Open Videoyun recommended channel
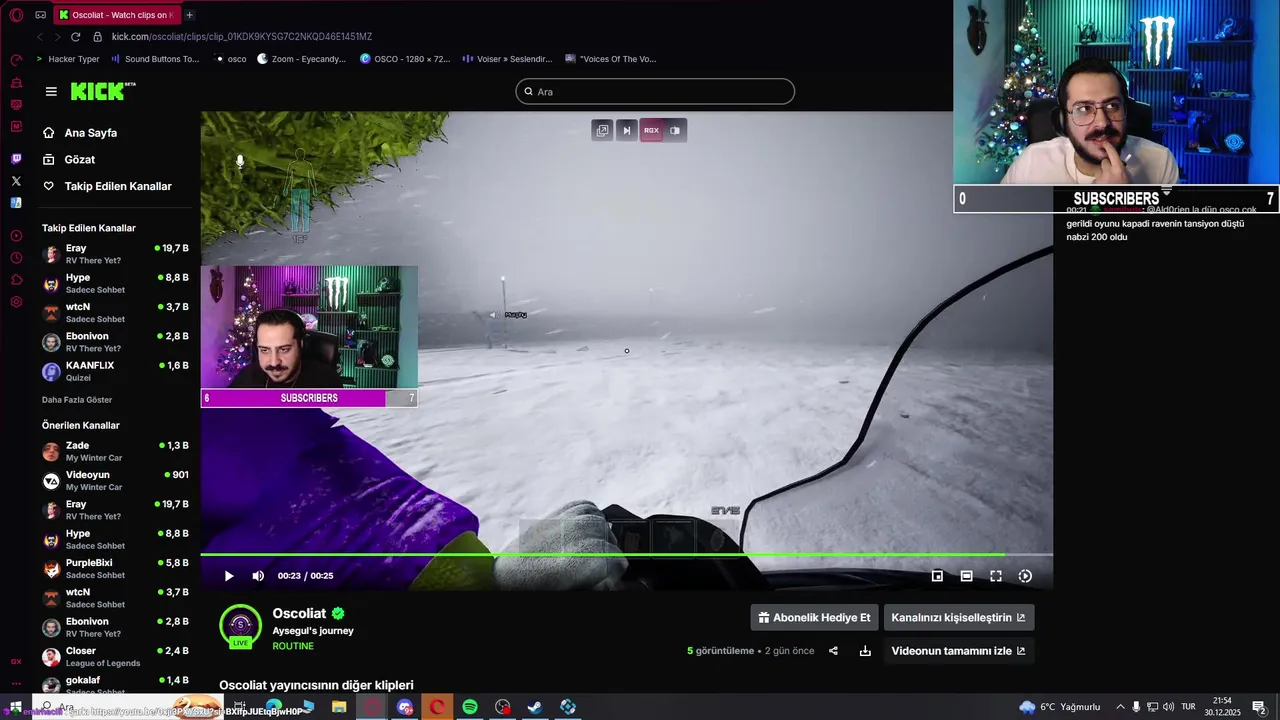 point(116,481)
